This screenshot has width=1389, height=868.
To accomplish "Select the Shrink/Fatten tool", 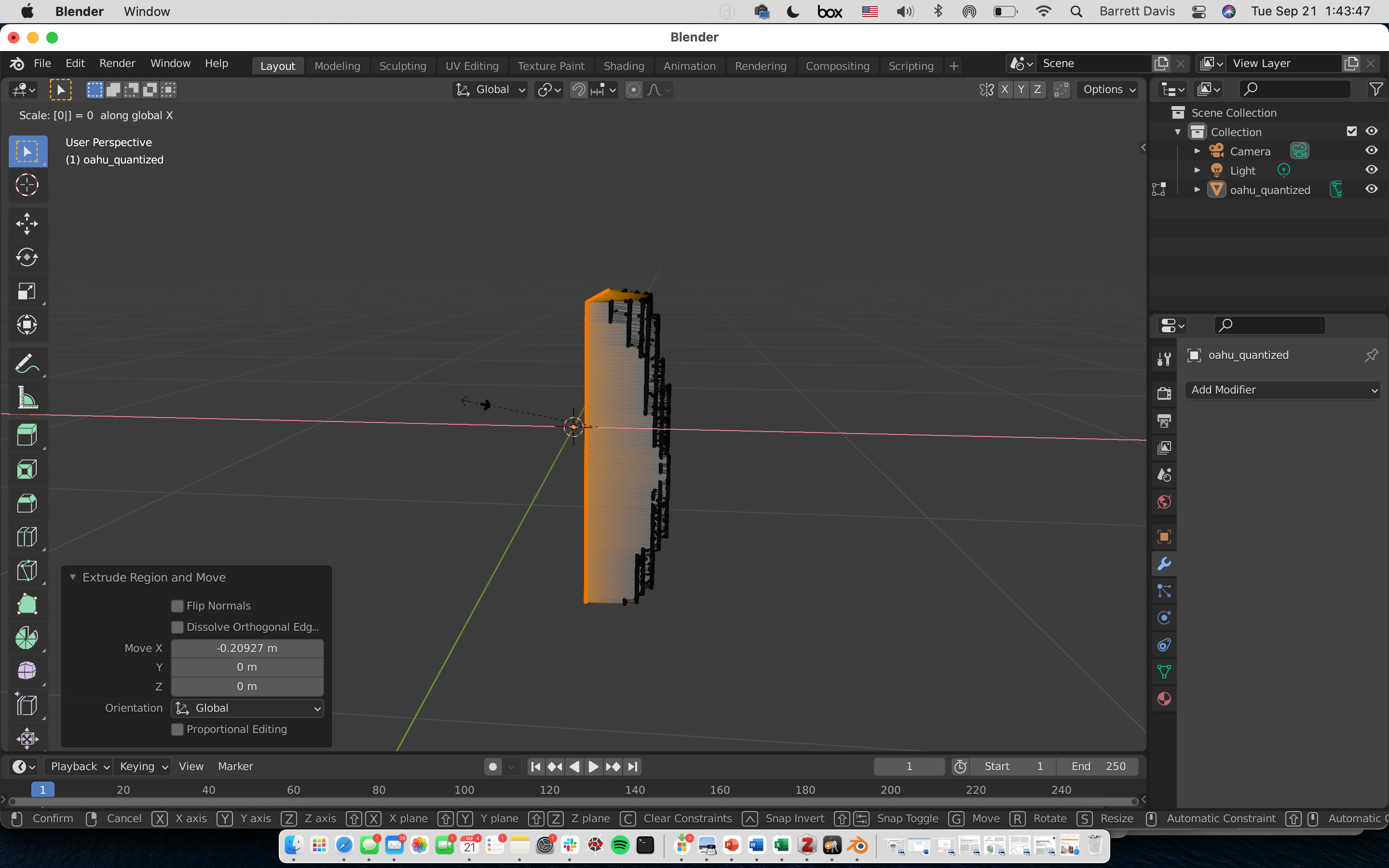I will tap(27, 738).
